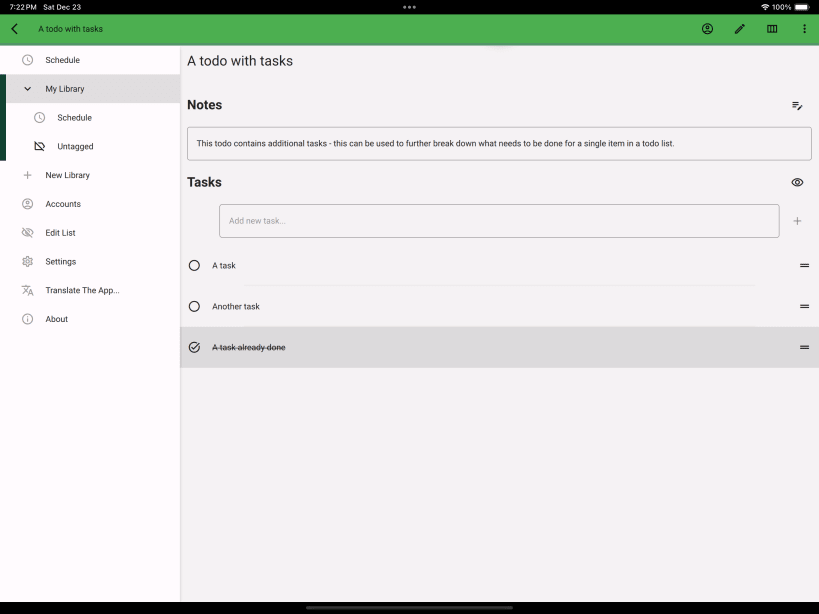This screenshot has width=819, height=614.
Task: Toggle the column layout icon in toolbar
Action: tap(772, 29)
